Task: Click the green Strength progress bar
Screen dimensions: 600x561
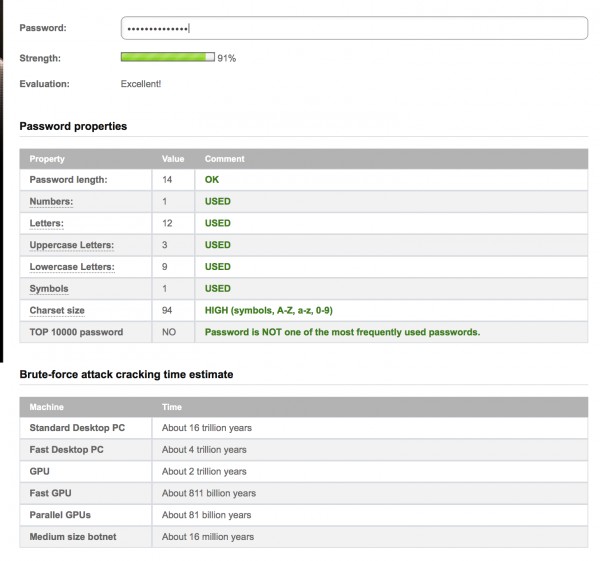Action: 168,57
